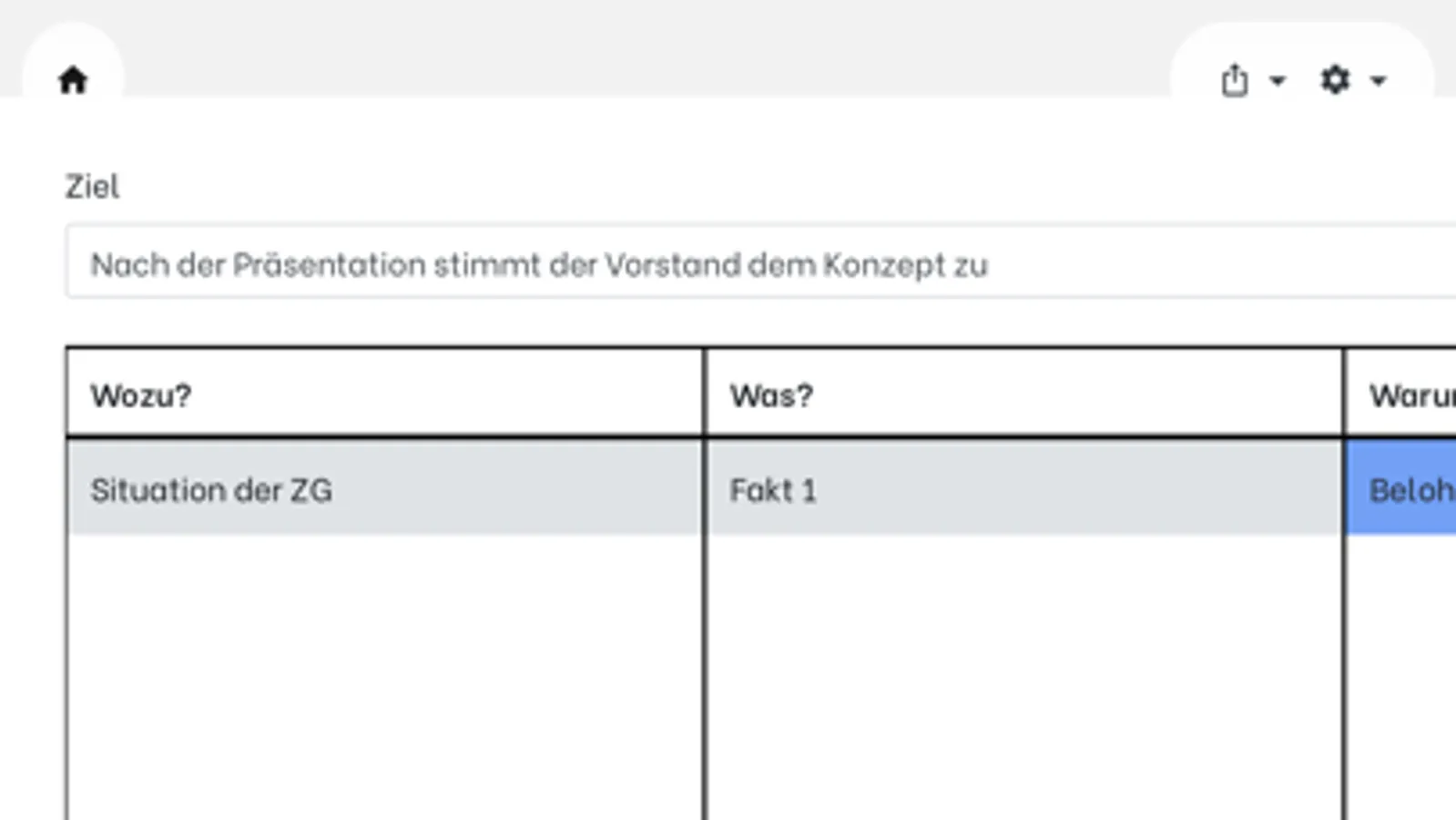The width and height of the screenshot is (1456, 820).
Task: Expand the arrow beside the gear icon
Action: [x=1379, y=81]
